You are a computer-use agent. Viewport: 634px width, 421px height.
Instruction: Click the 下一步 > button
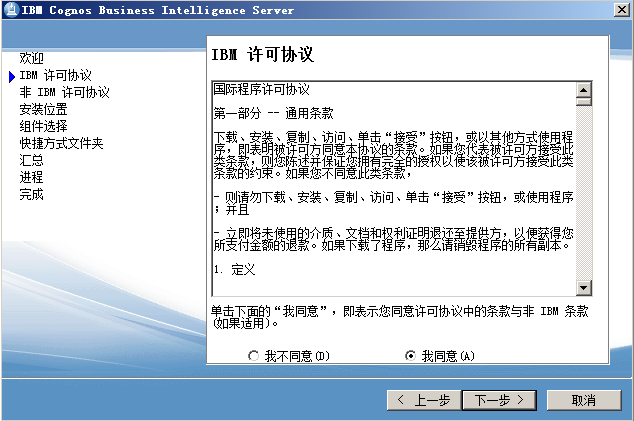point(499,400)
